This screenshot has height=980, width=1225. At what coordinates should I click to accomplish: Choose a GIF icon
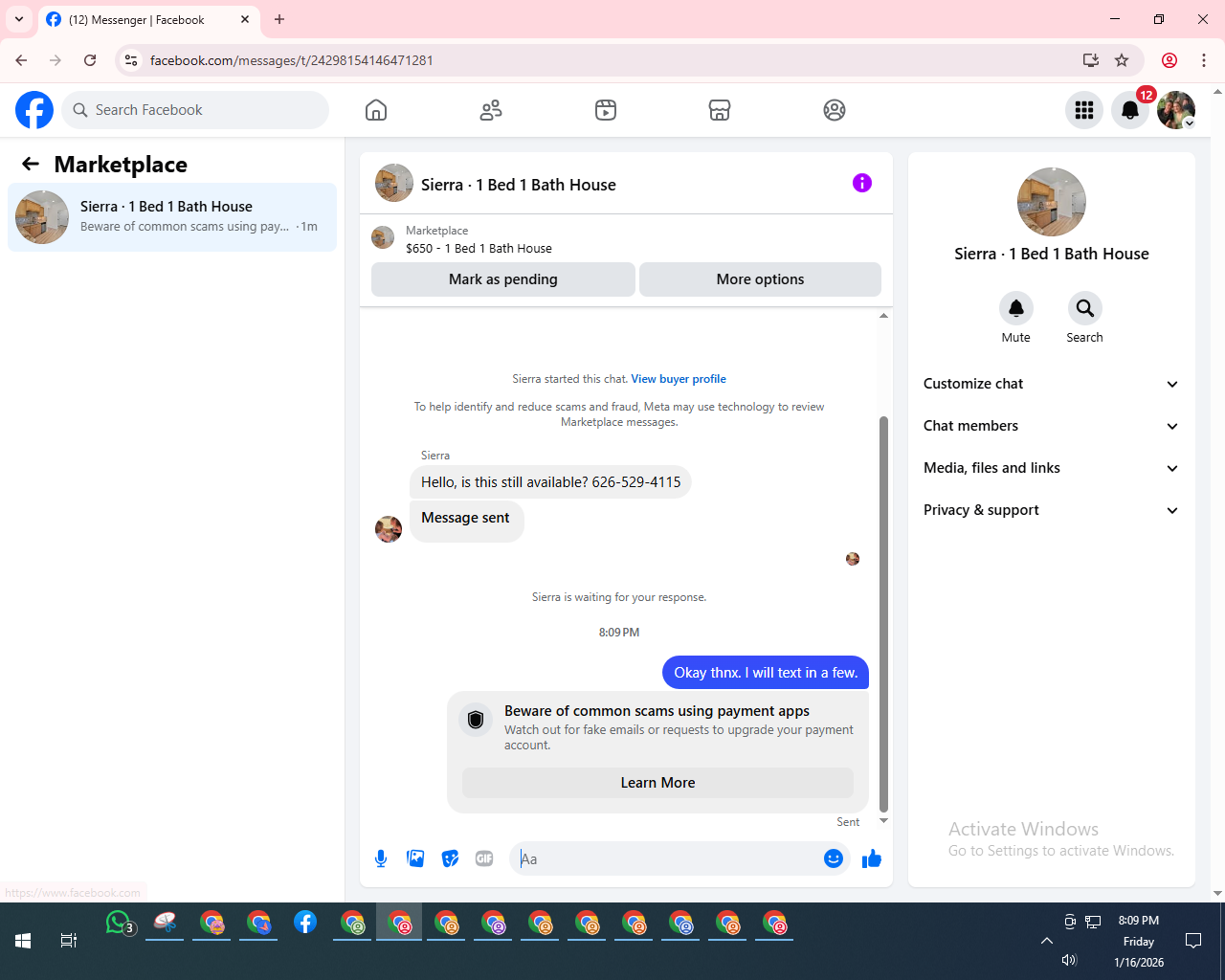[x=484, y=858]
